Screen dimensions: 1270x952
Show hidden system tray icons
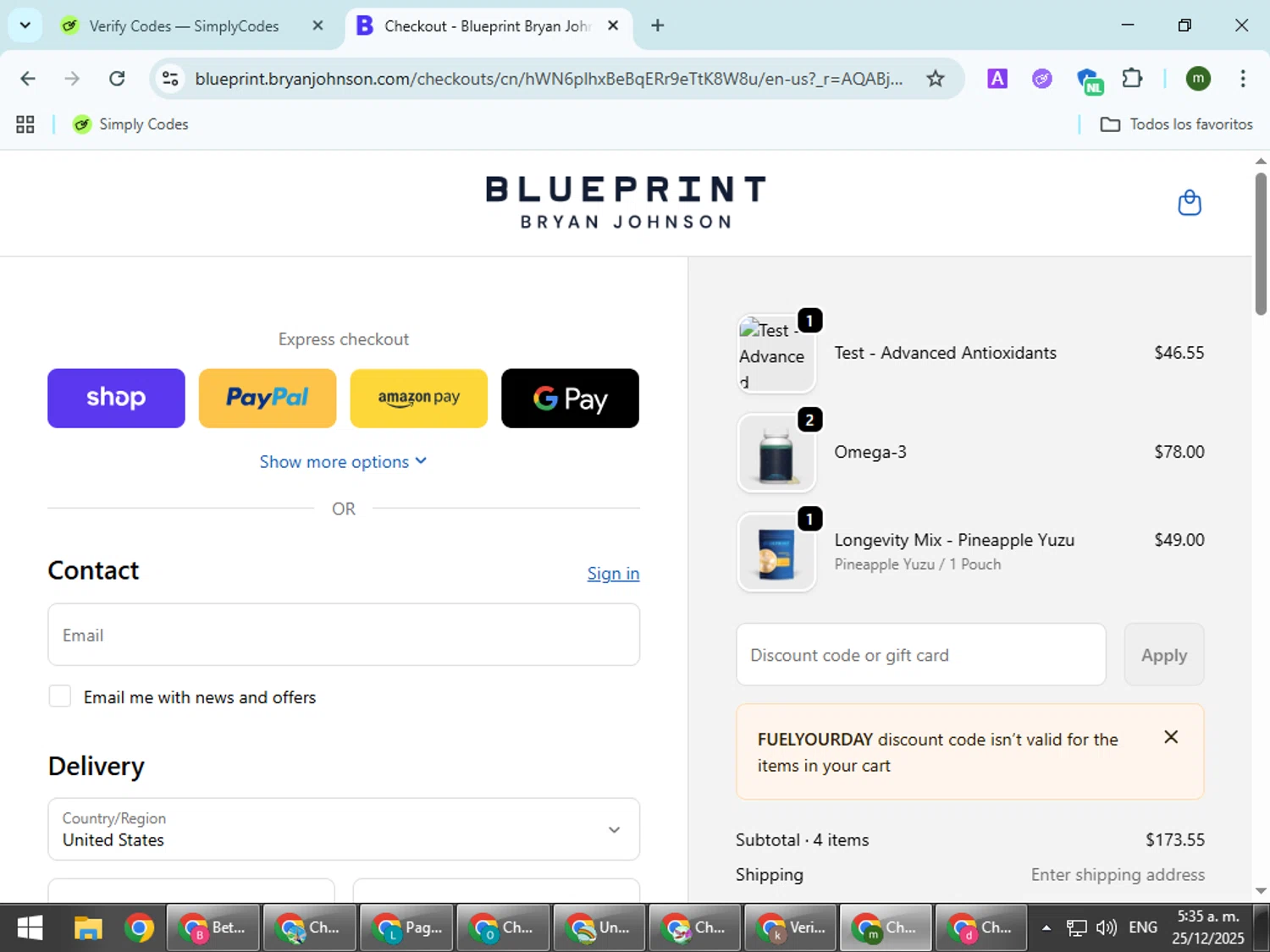[x=1046, y=928]
